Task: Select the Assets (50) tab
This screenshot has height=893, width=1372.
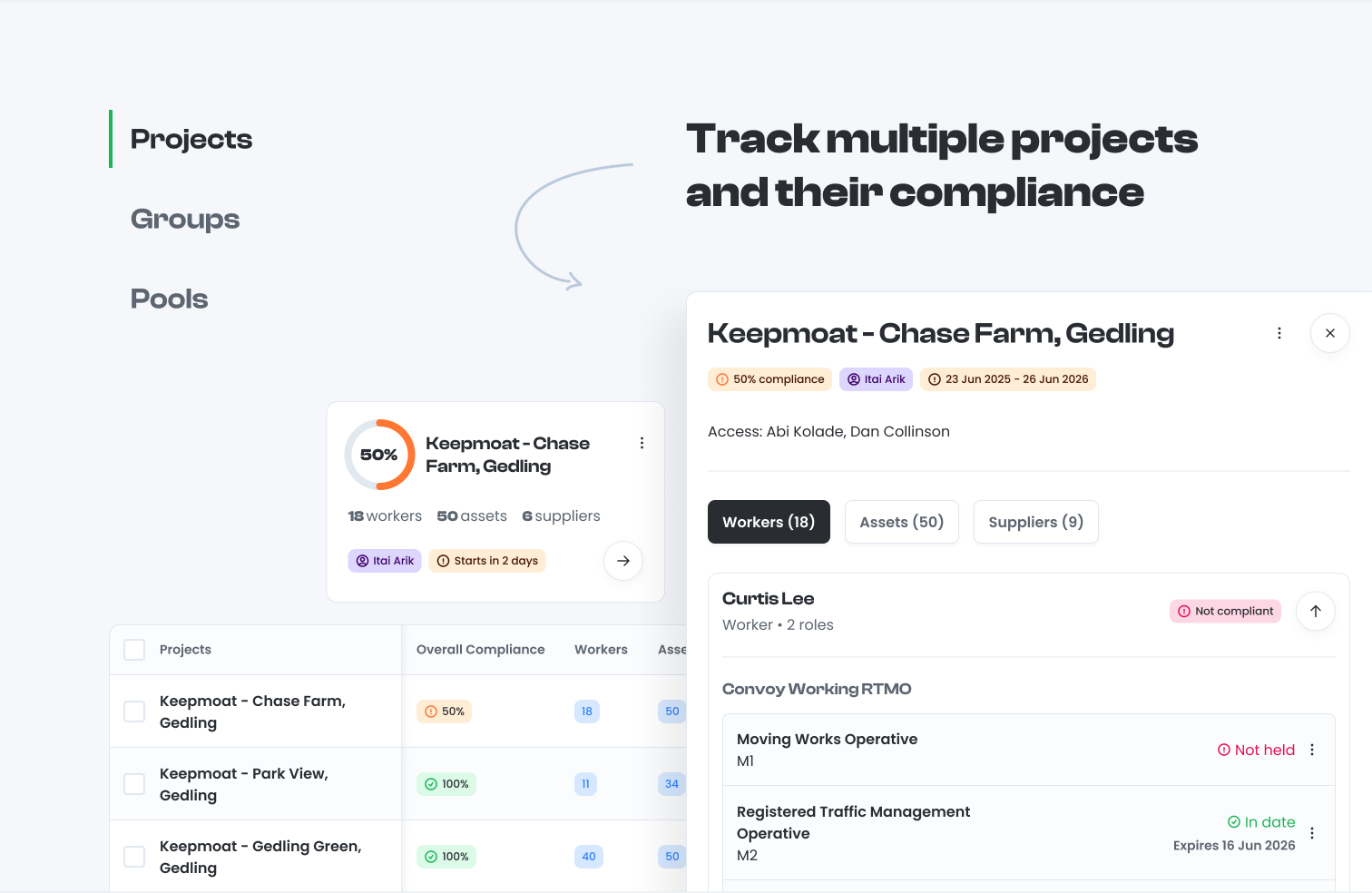Action: [902, 522]
